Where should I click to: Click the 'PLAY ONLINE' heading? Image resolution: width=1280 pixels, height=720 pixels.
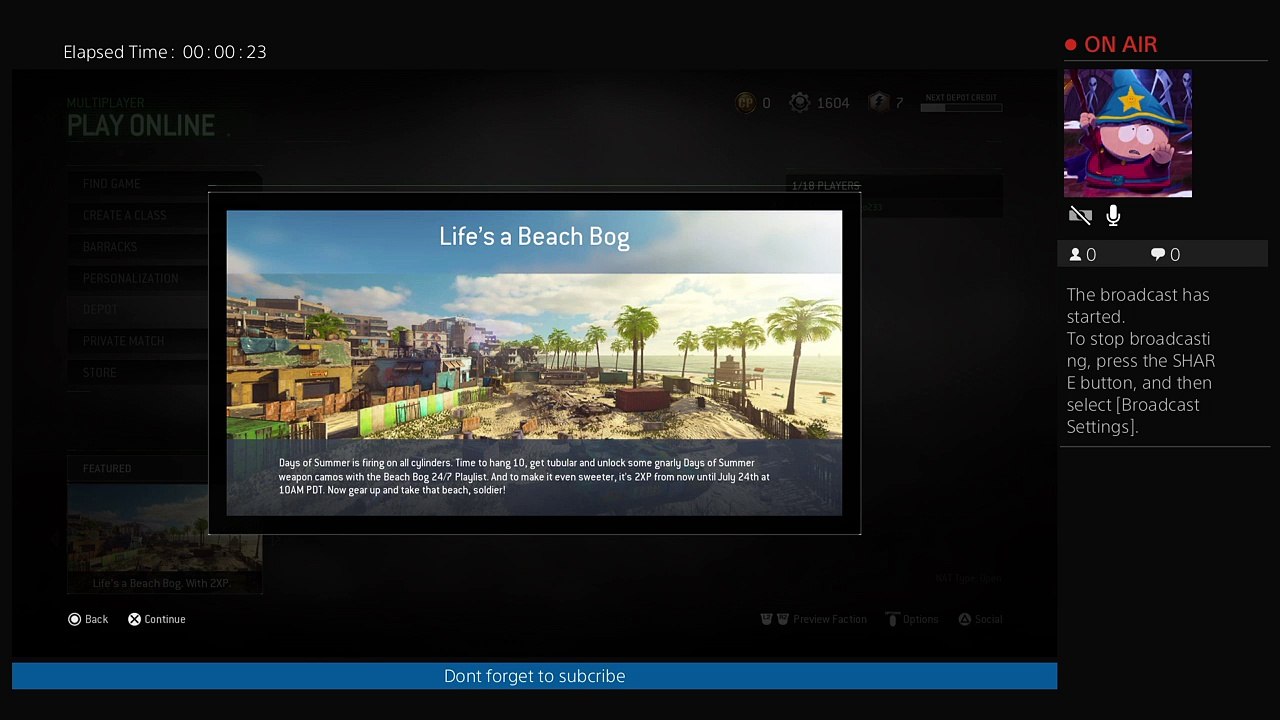click(x=141, y=126)
